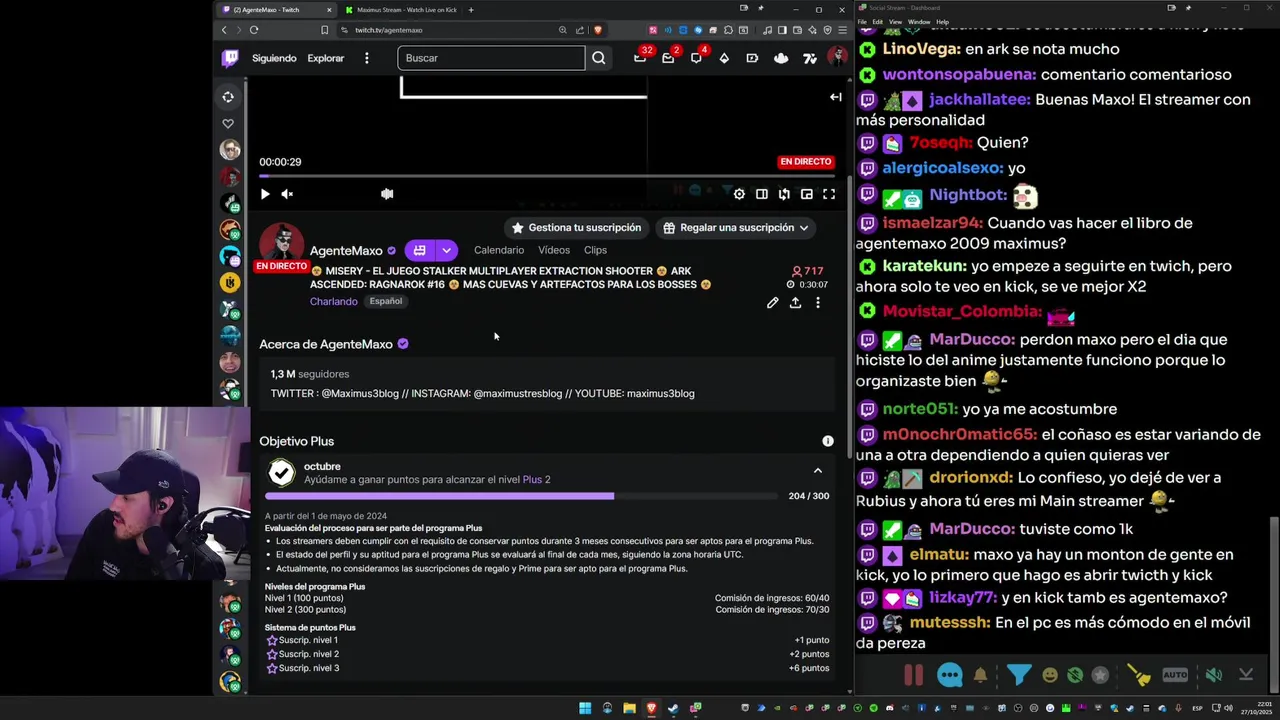Open the Window menu in Social Stream
This screenshot has height=720, width=1280.
click(918, 22)
